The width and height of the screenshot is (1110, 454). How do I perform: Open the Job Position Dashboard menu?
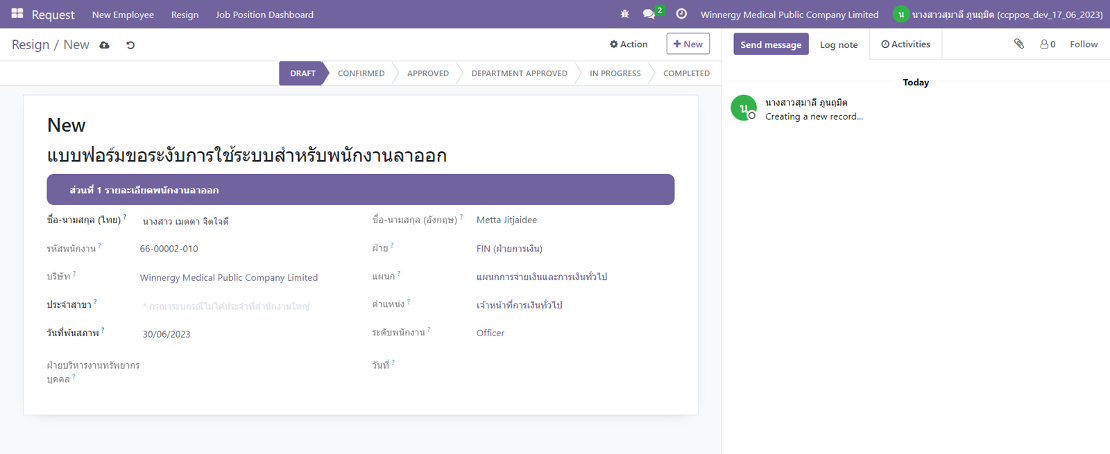264,15
